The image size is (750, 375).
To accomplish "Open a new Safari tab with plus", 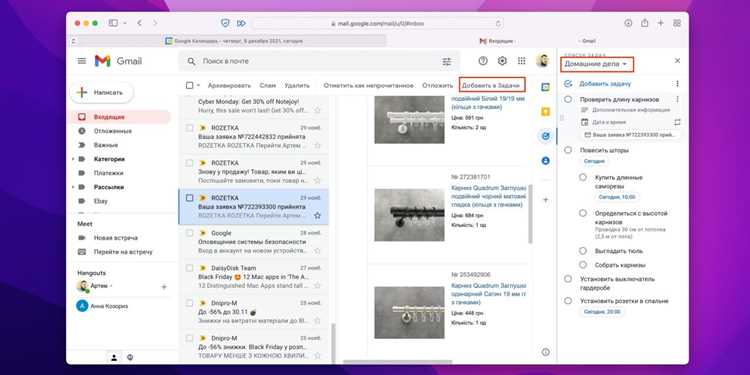I will click(661, 23).
